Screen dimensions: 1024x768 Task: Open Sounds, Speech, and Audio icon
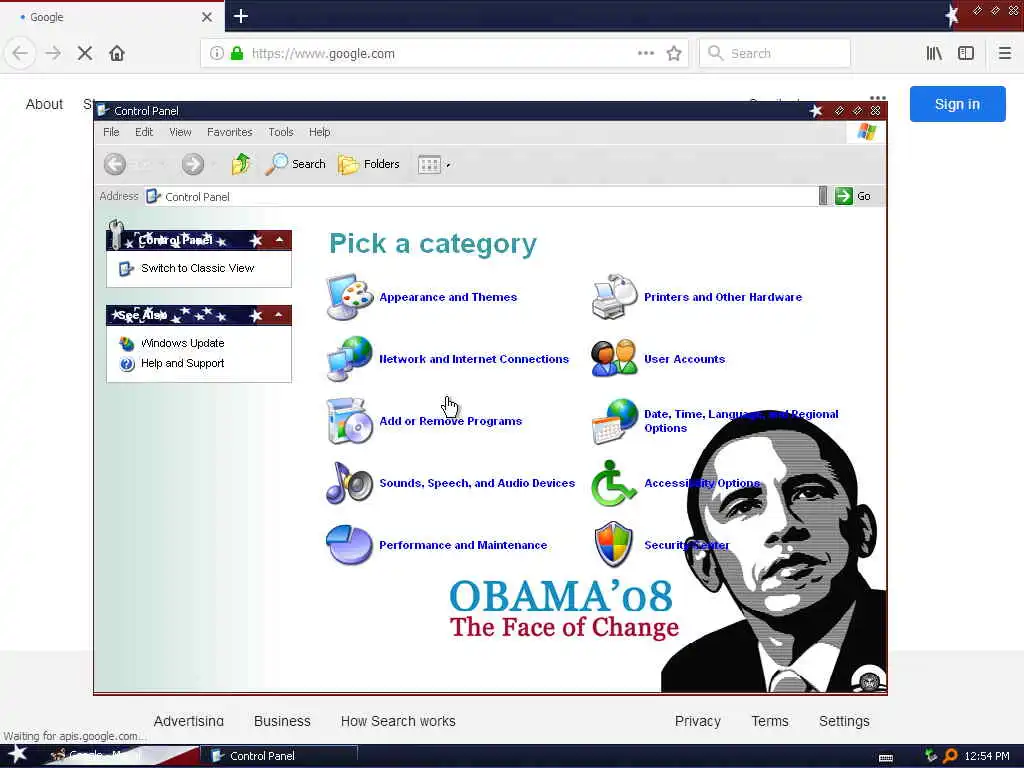pos(349,483)
